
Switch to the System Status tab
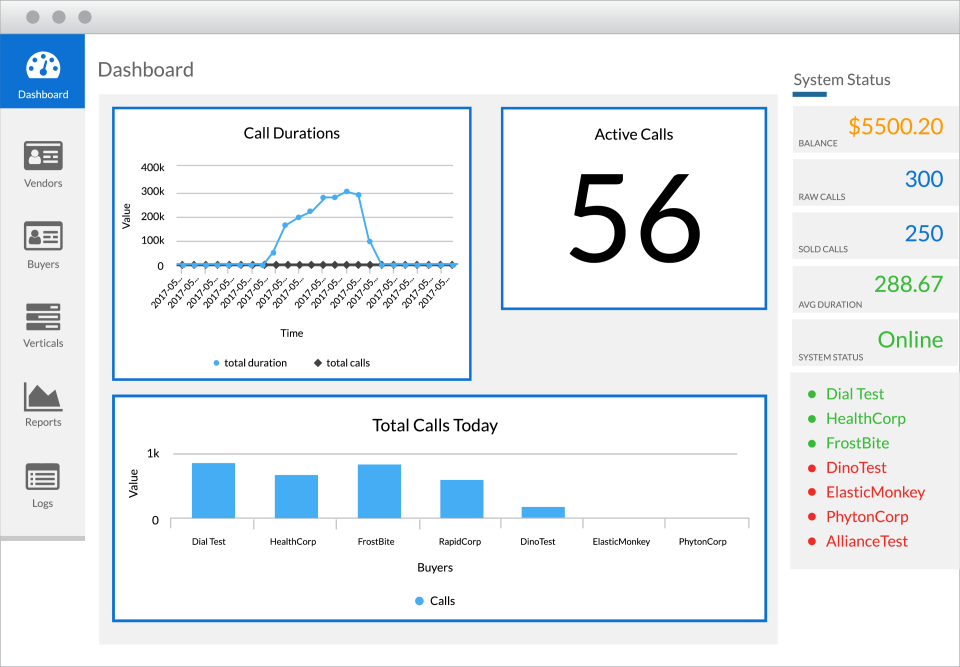[842, 79]
